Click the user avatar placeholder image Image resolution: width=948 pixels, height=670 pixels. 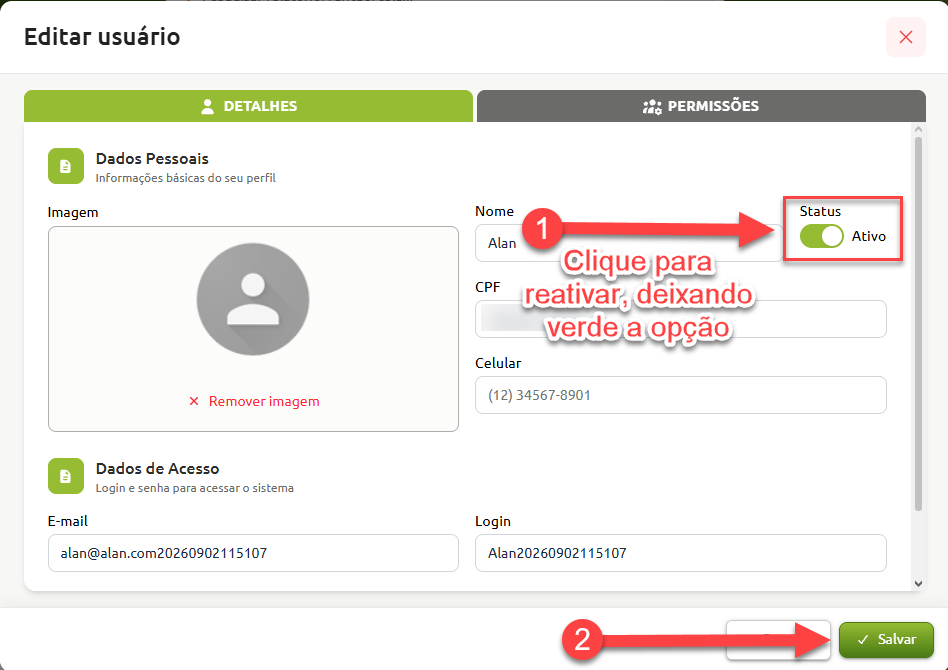pos(253,299)
